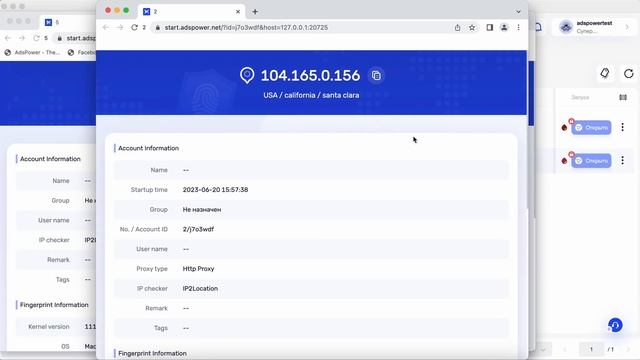640x360 pixels.
Task: Go to the next page in pagination
Action: click(x=628, y=349)
